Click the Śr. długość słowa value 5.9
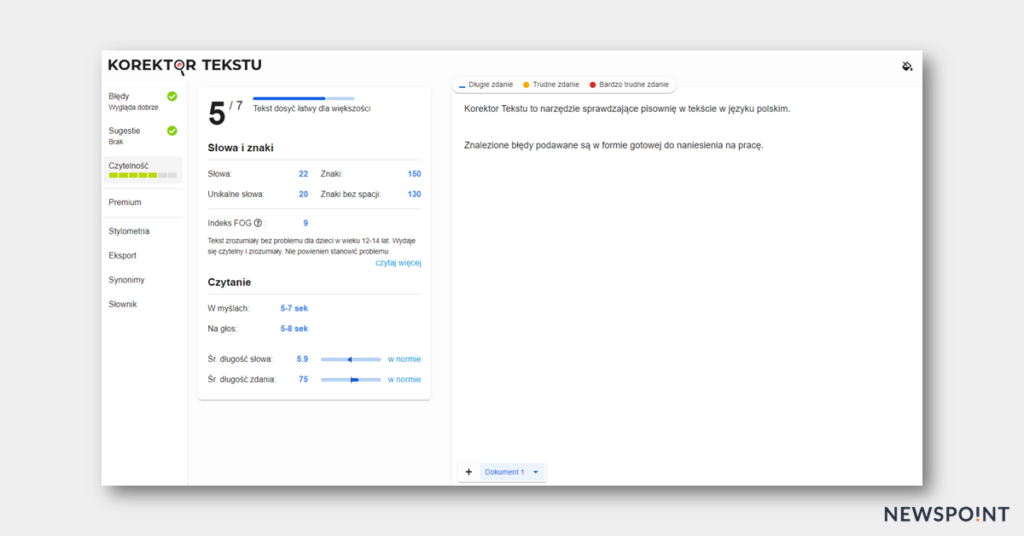Viewport: 1024px width, 536px height. (x=302, y=359)
